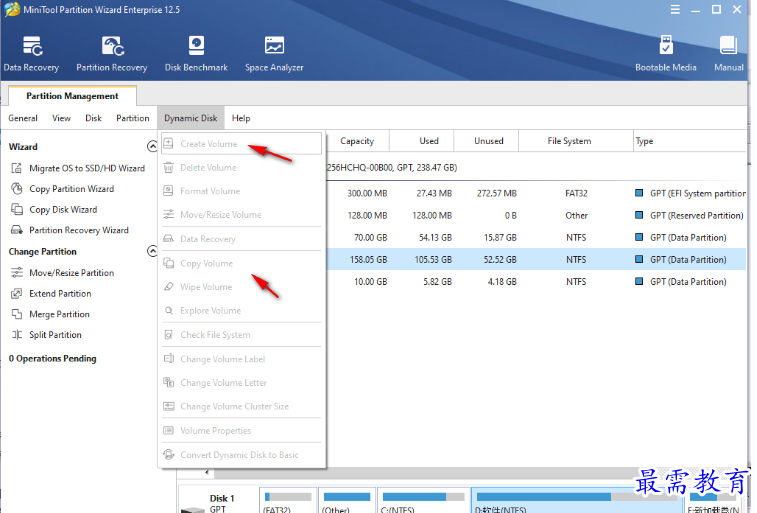Open the Disk menu
757x513 pixels.
[93, 118]
